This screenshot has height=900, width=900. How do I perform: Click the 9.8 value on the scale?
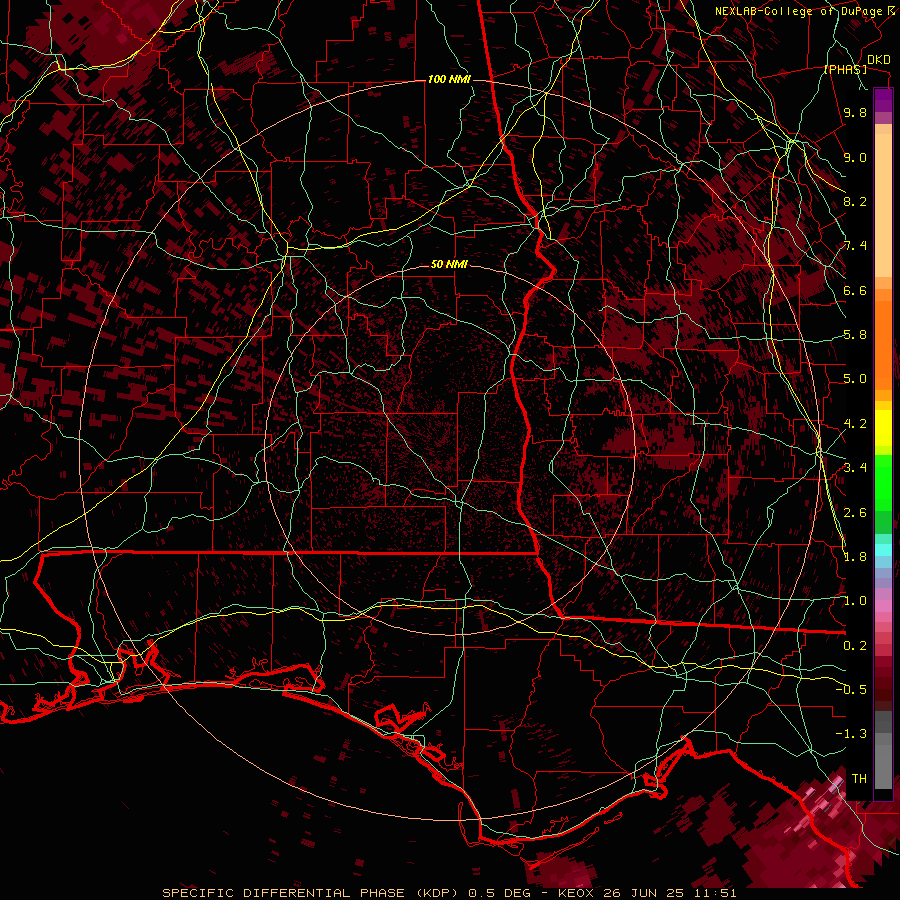click(855, 112)
